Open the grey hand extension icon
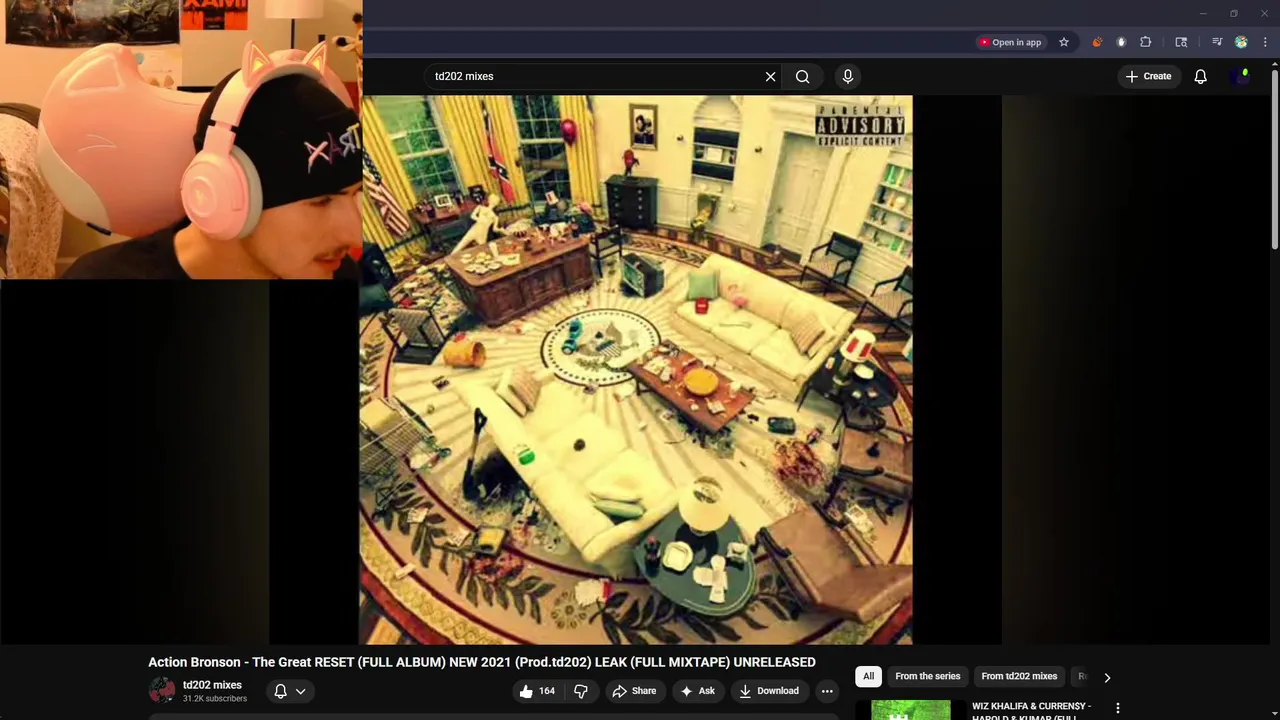This screenshot has width=1280, height=720. pyautogui.click(x=1121, y=42)
